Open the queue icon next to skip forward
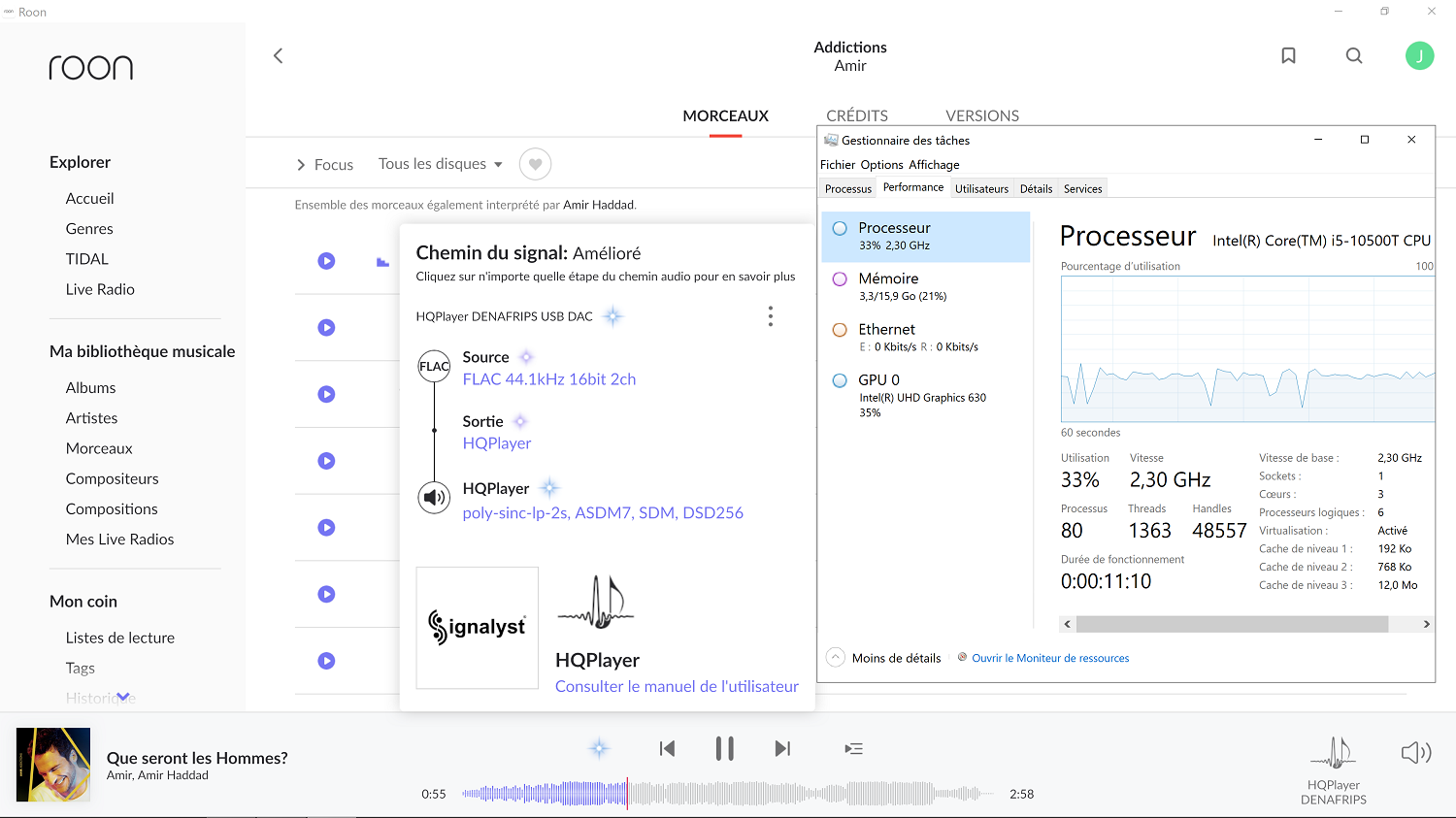1456x818 pixels. (x=853, y=748)
